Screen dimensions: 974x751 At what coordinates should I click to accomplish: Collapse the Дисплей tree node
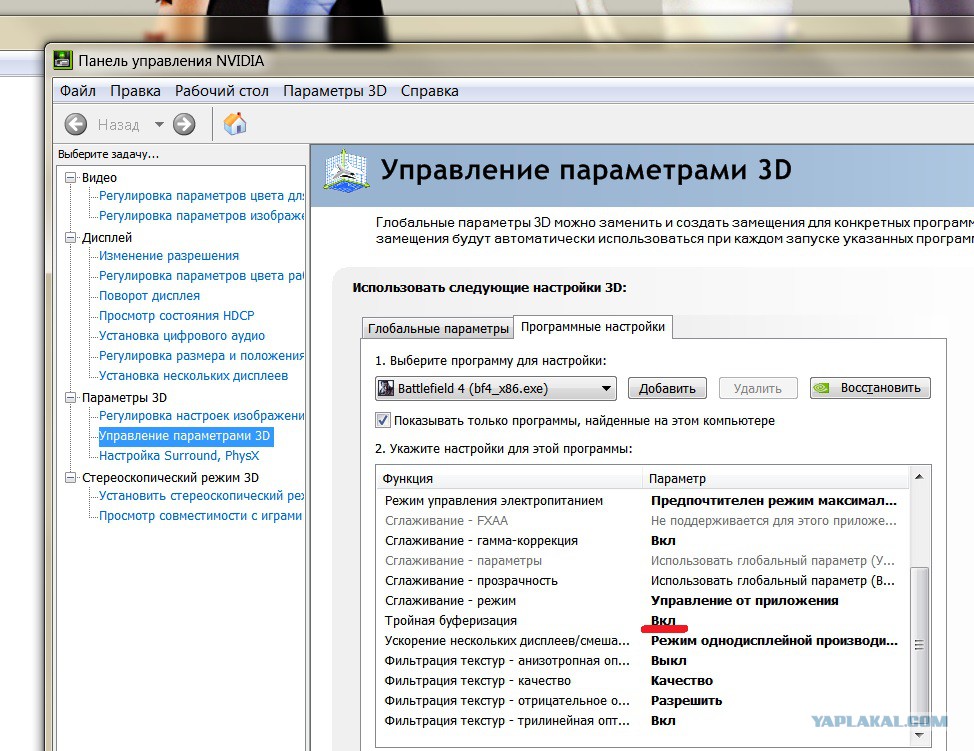71,237
